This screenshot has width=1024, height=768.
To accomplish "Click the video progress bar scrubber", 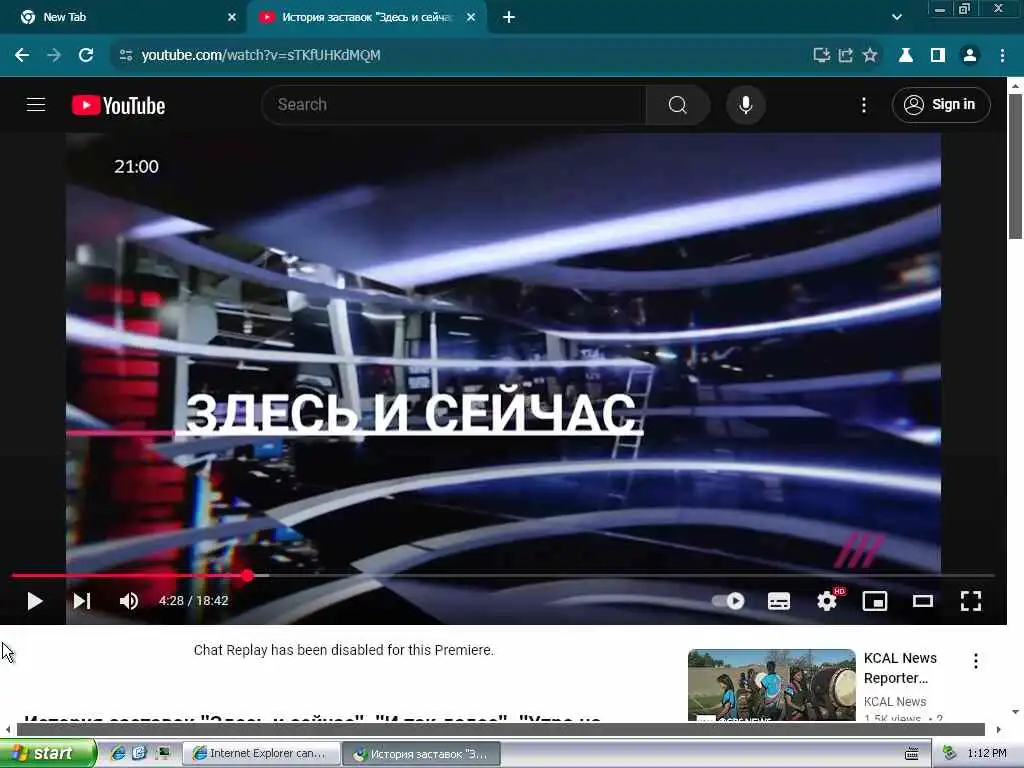I will click(247, 575).
